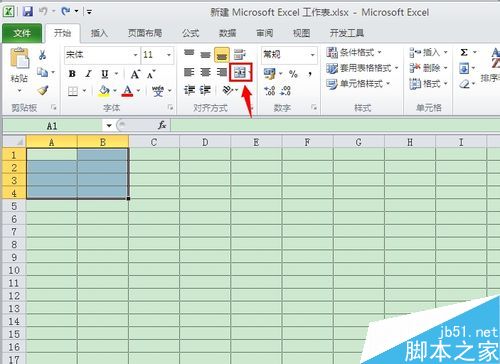Click the 删除 (Delete) cells button
The width and height of the screenshot is (500, 364).
428,68
